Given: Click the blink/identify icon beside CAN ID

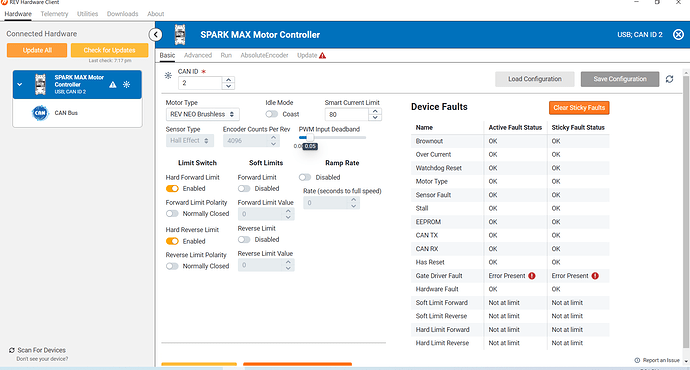Looking at the screenshot, I should click(168, 76).
